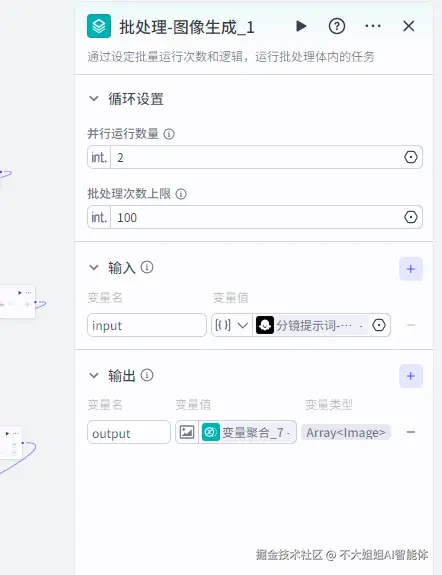
Task: Collapse the 循环设置 section
Action: click(x=94, y=99)
